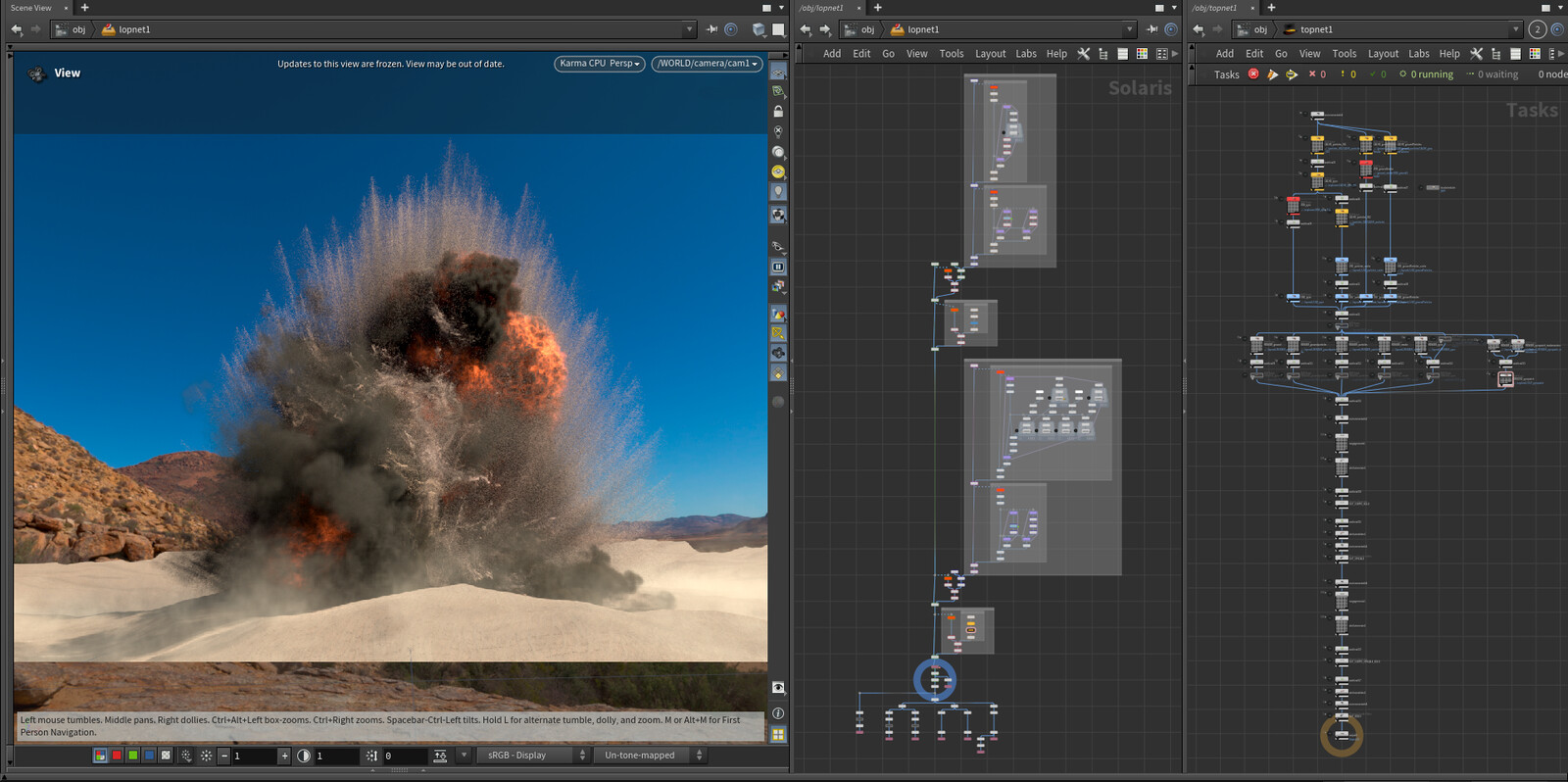The image size is (1568, 782).
Task: Open the cube display options icon in Scene View
Action: click(759, 29)
